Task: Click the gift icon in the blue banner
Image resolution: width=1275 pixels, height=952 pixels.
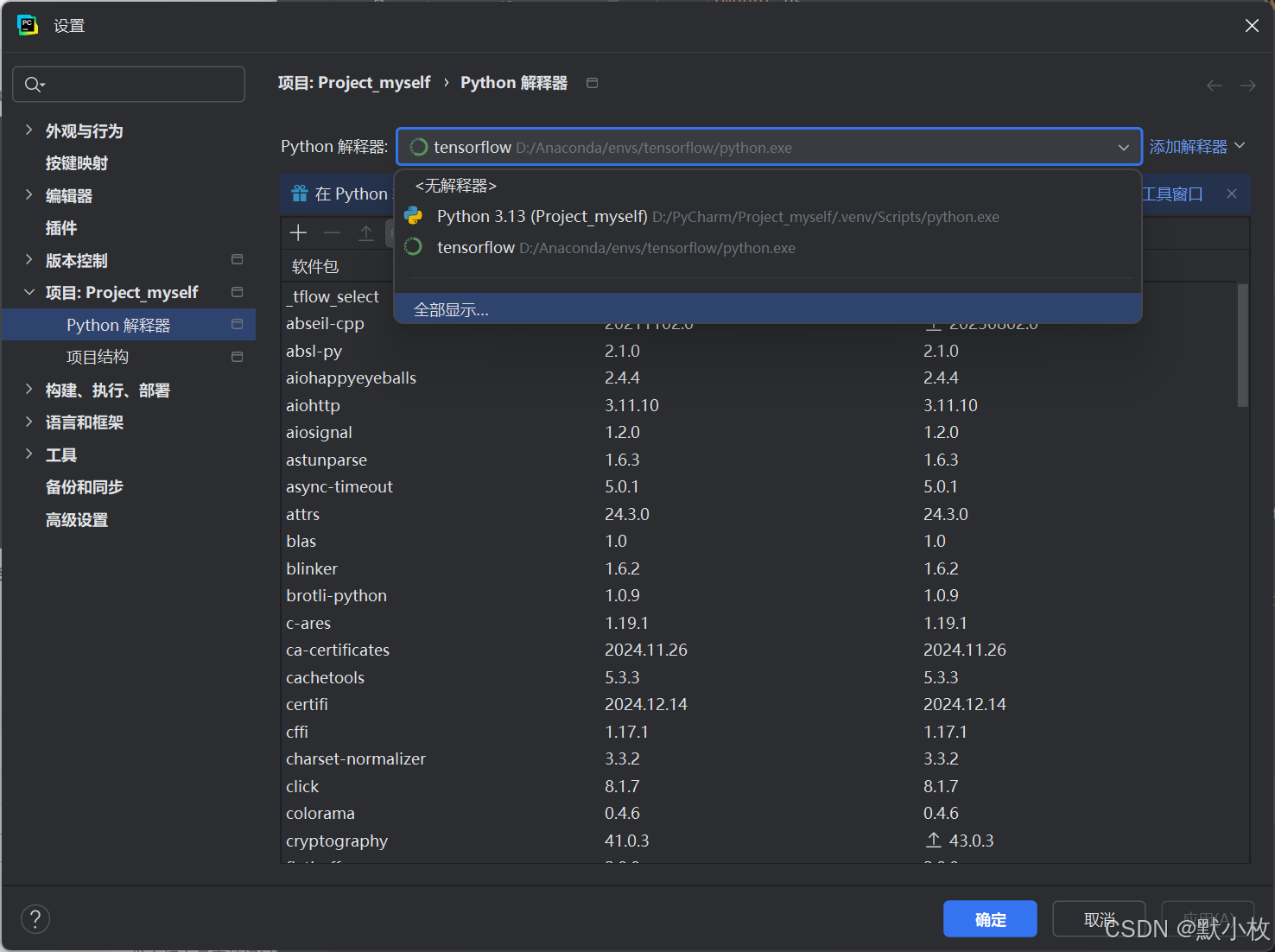Action: pos(300,194)
